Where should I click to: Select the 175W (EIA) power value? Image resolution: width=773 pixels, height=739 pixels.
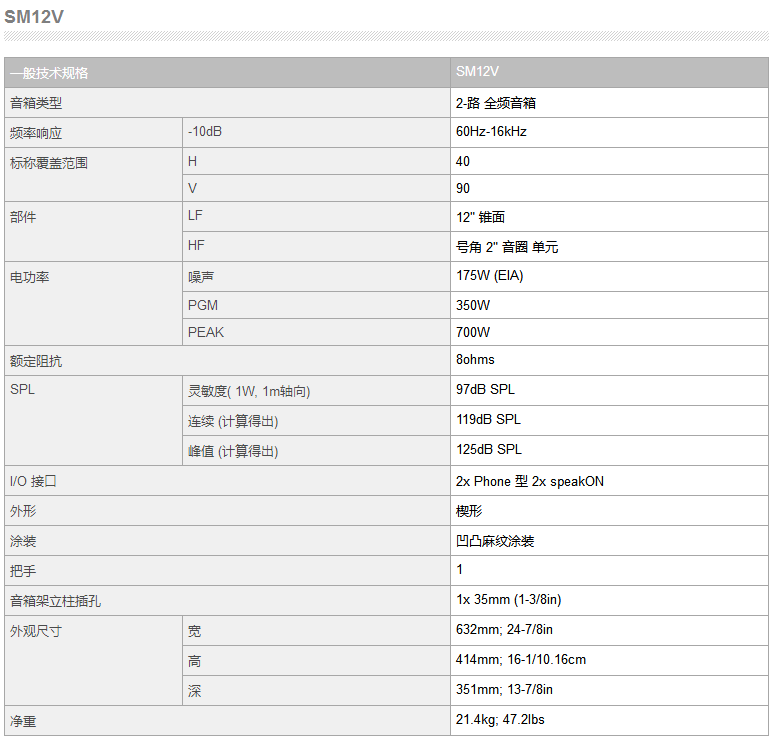pyautogui.click(x=490, y=276)
